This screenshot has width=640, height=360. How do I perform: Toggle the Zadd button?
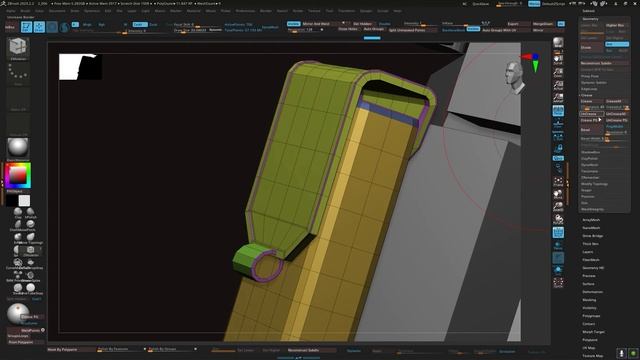point(140,24)
